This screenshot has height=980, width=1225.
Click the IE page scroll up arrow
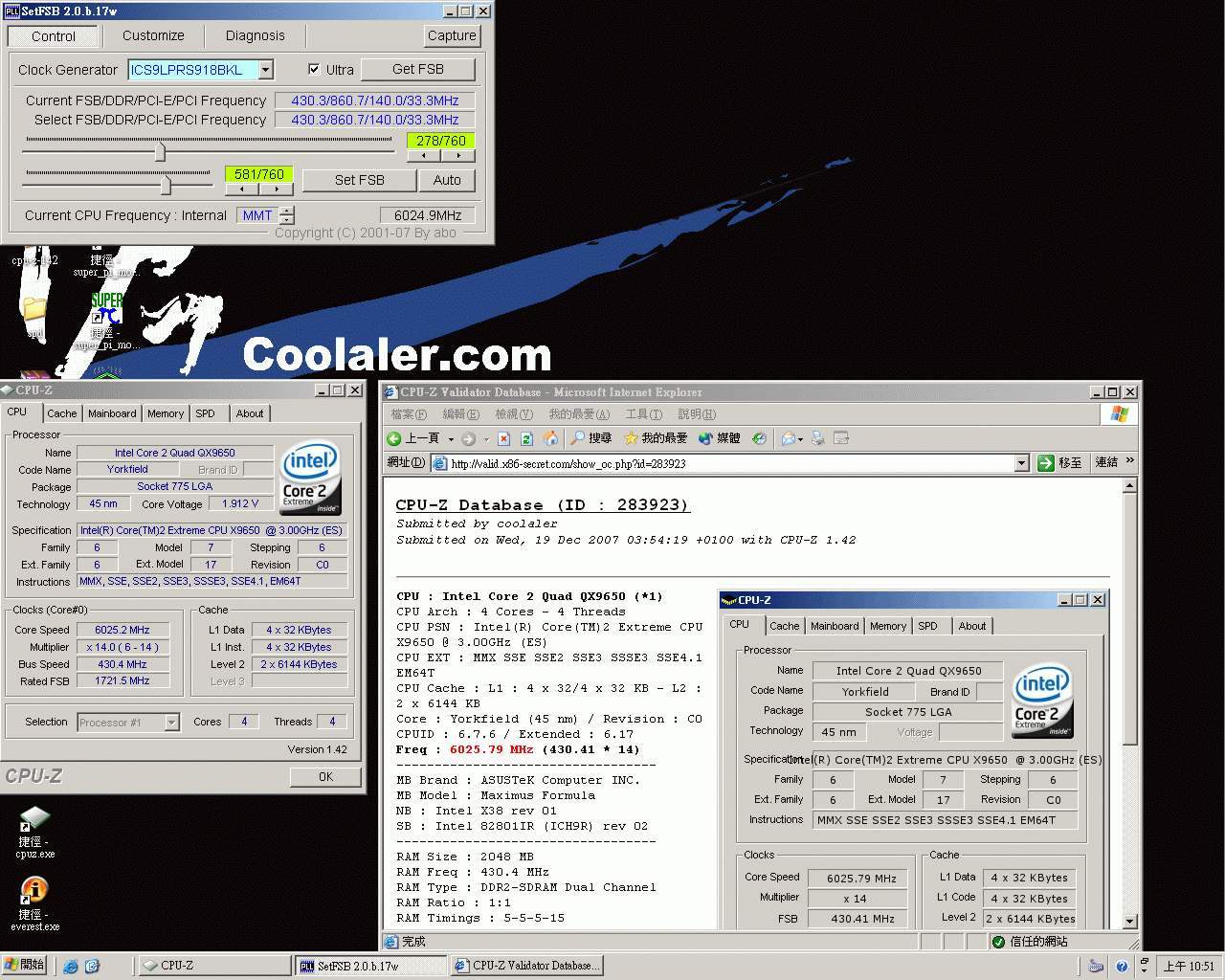(1130, 485)
